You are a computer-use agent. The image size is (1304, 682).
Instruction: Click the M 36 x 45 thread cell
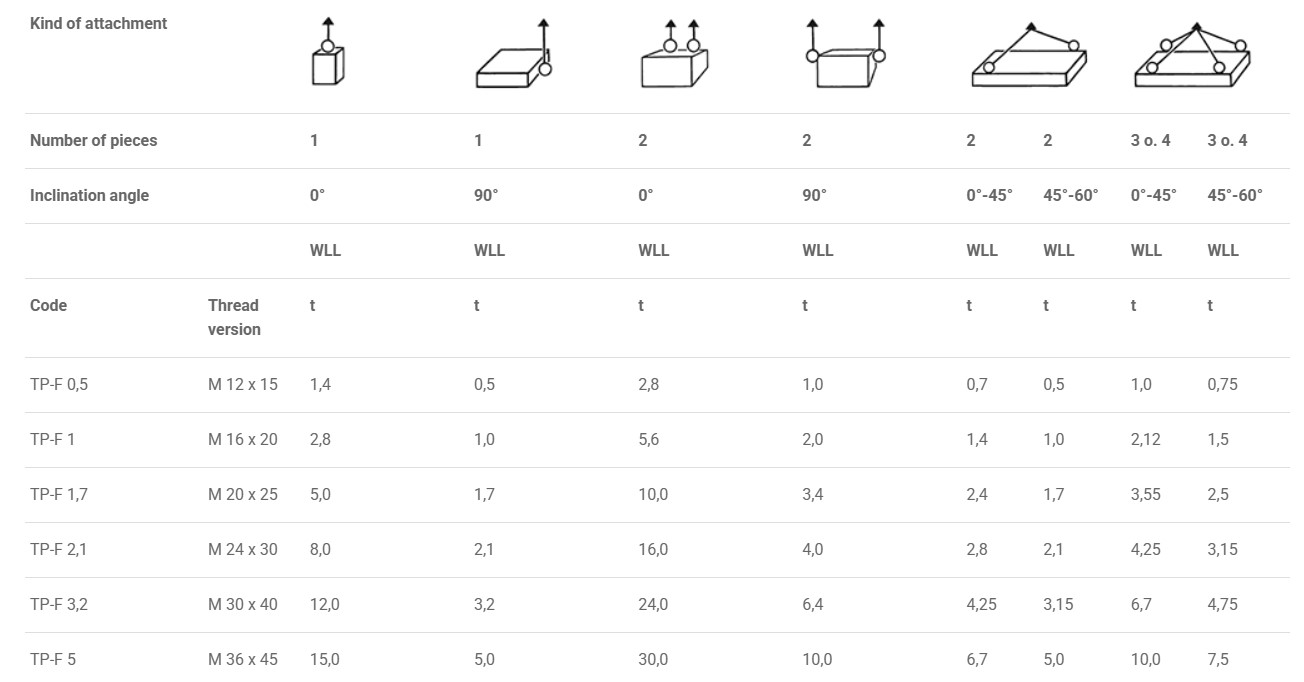243,659
